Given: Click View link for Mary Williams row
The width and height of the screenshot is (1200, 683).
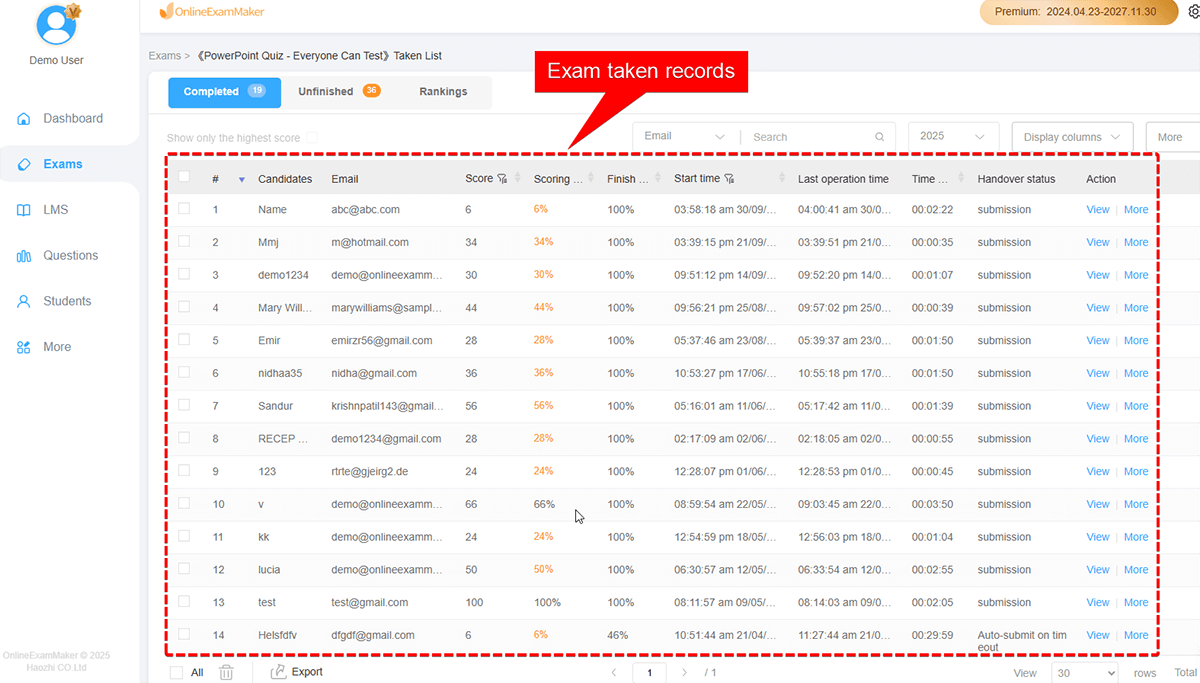Looking at the screenshot, I should pos(1097,308).
